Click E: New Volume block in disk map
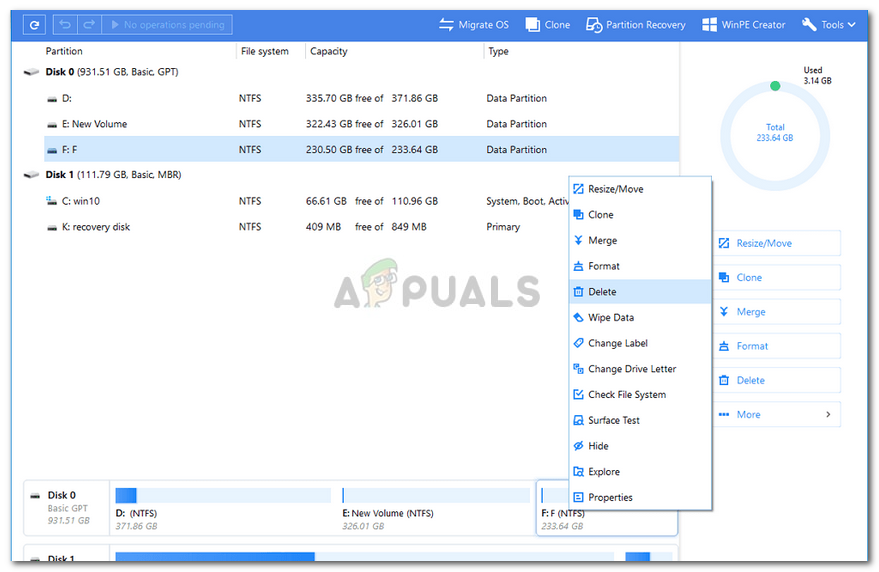 (x=436, y=508)
